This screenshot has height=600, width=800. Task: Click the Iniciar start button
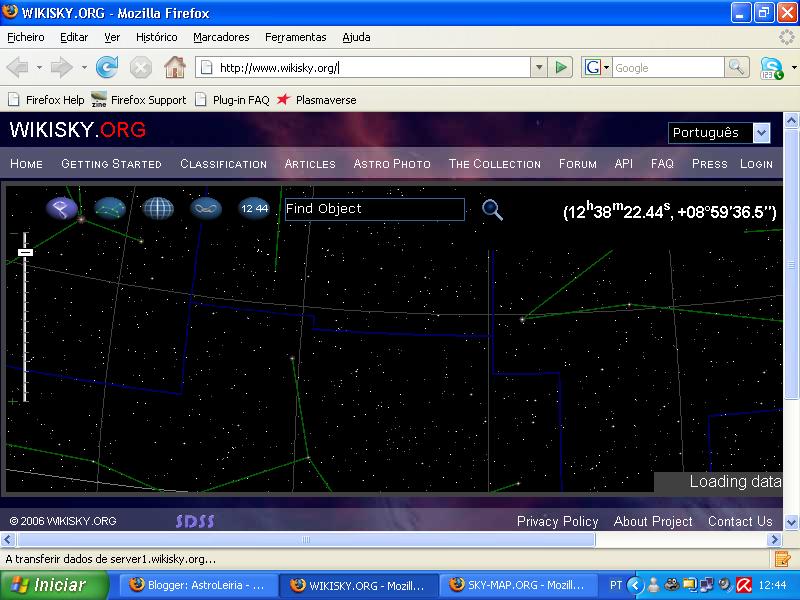[x=54, y=585]
